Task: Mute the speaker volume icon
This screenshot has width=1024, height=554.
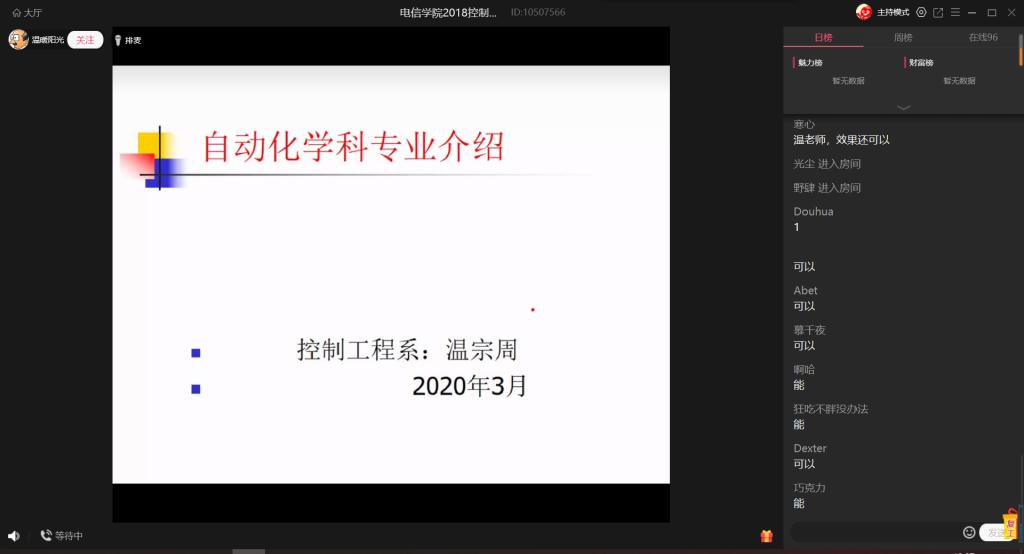Action: 14,536
